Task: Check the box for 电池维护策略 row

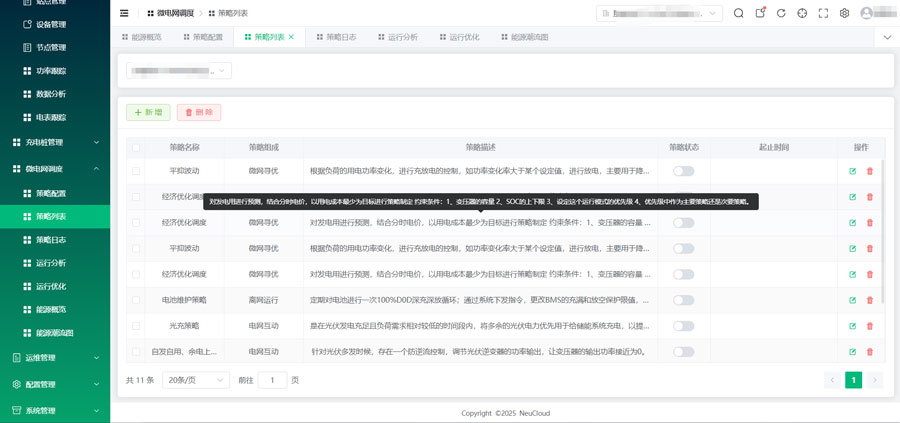Action: (x=136, y=300)
